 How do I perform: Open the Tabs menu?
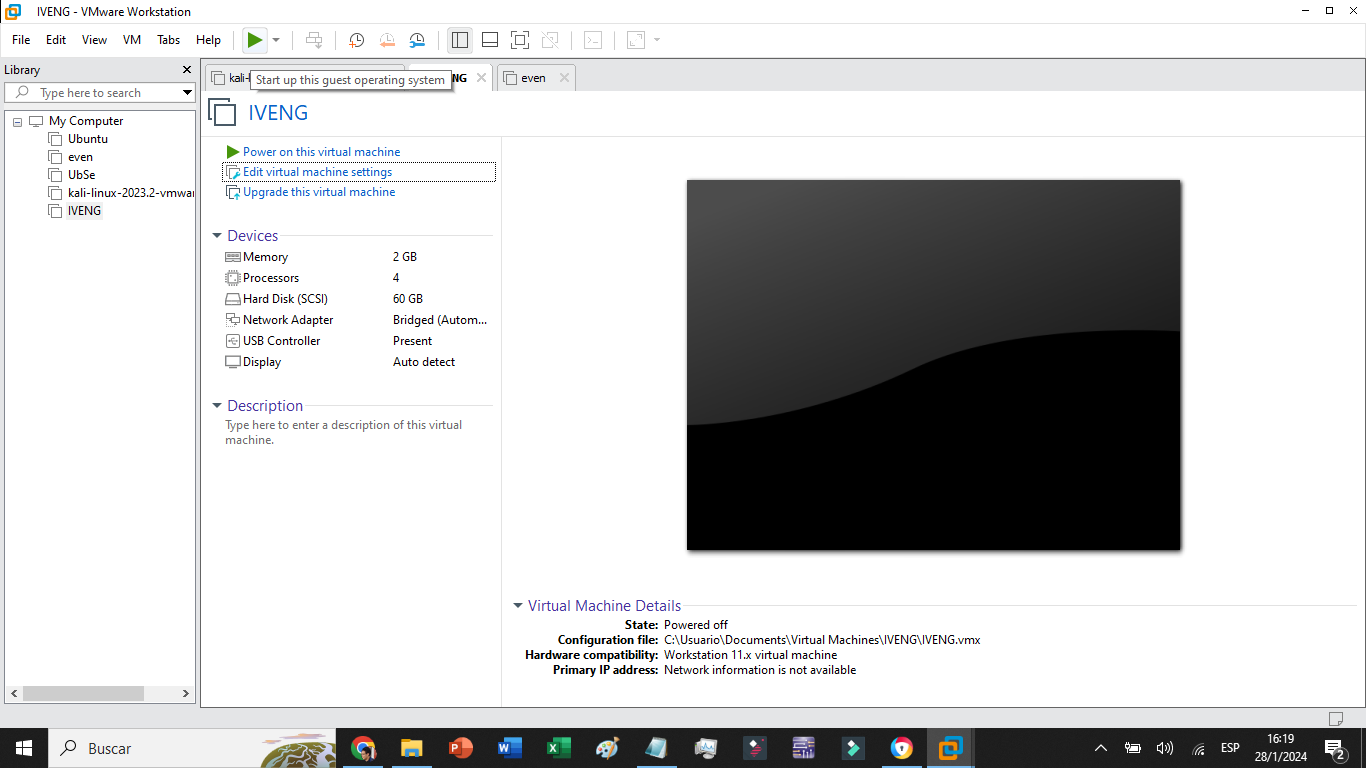pos(169,40)
